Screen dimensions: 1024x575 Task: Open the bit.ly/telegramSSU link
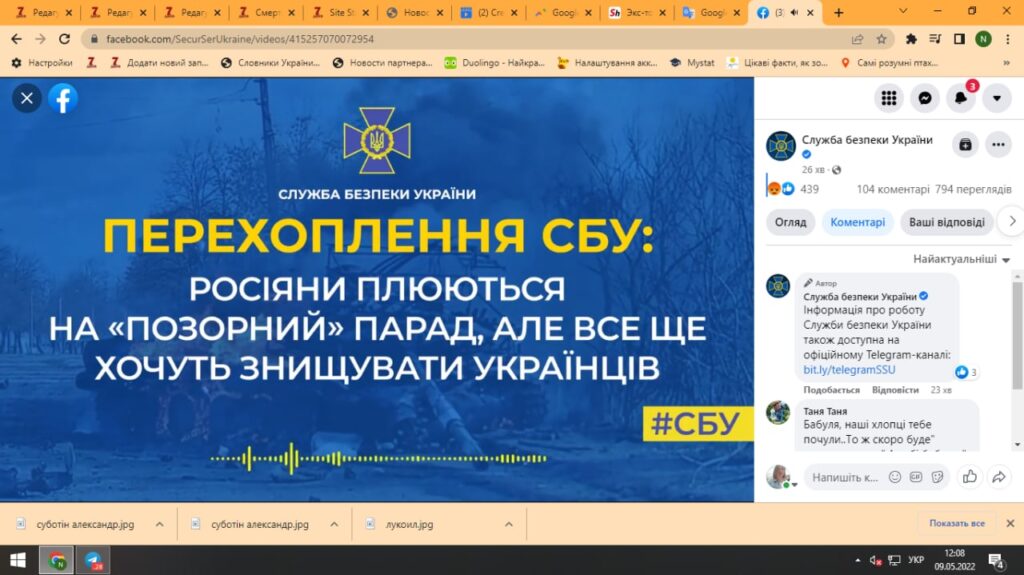[x=835, y=369]
